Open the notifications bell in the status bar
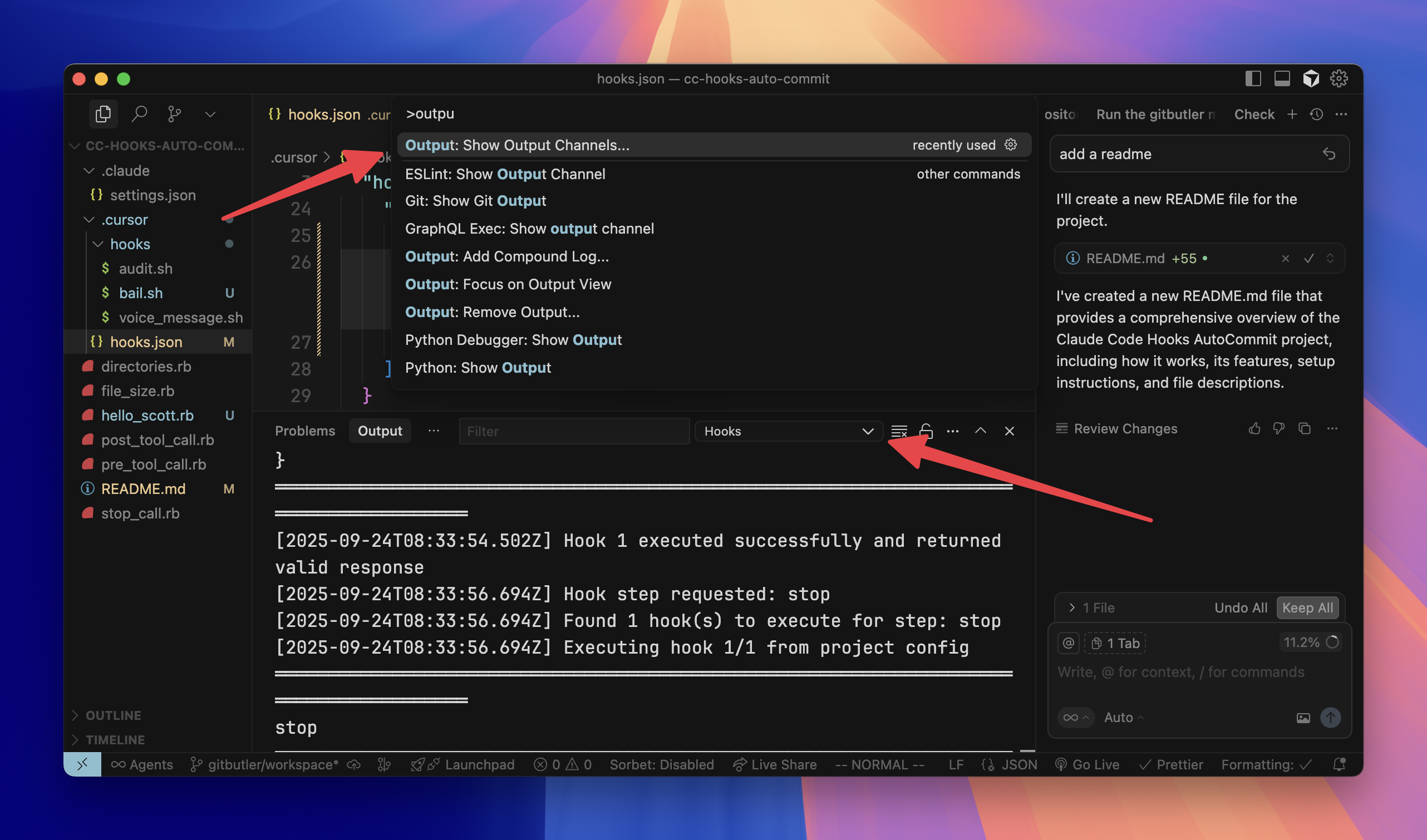The width and height of the screenshot is (1427, 840). pos(1339,764)
